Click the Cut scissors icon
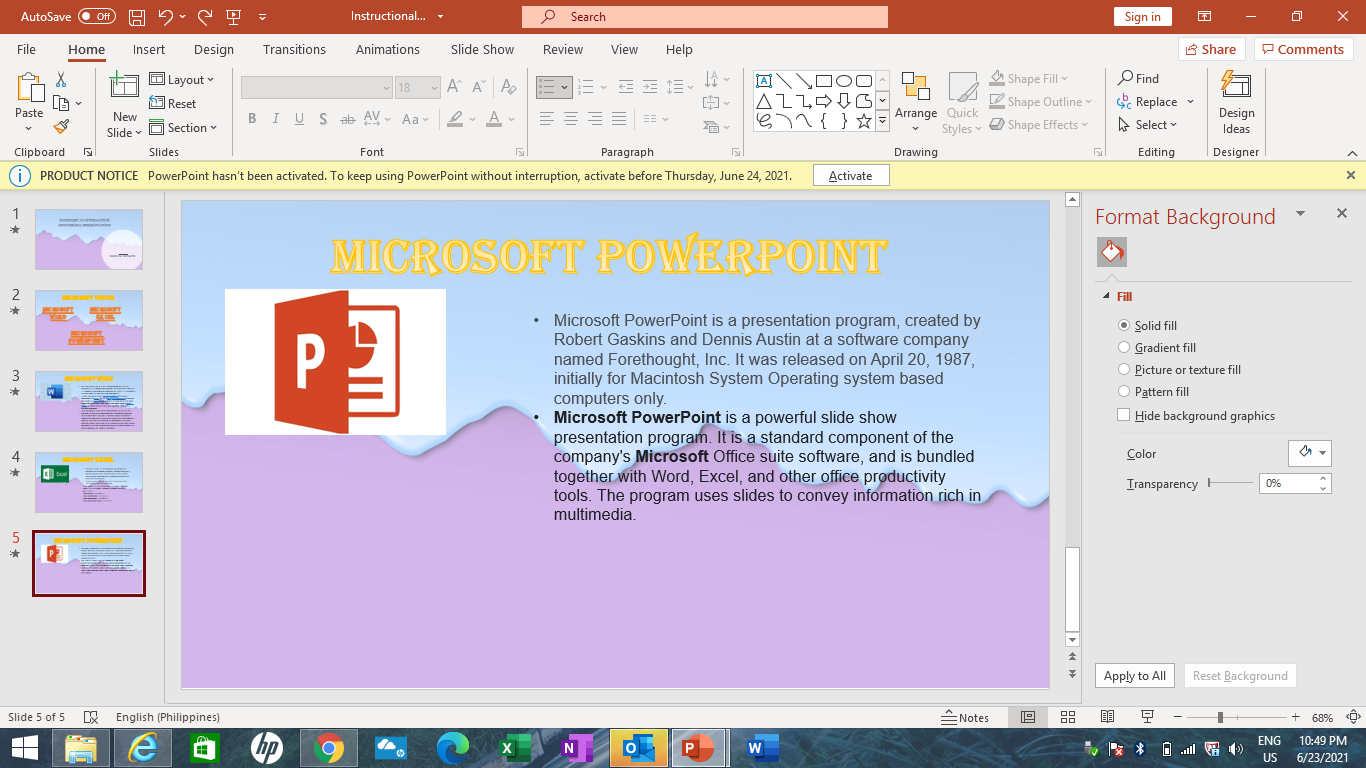1366x768 pixels. [61, 79]
